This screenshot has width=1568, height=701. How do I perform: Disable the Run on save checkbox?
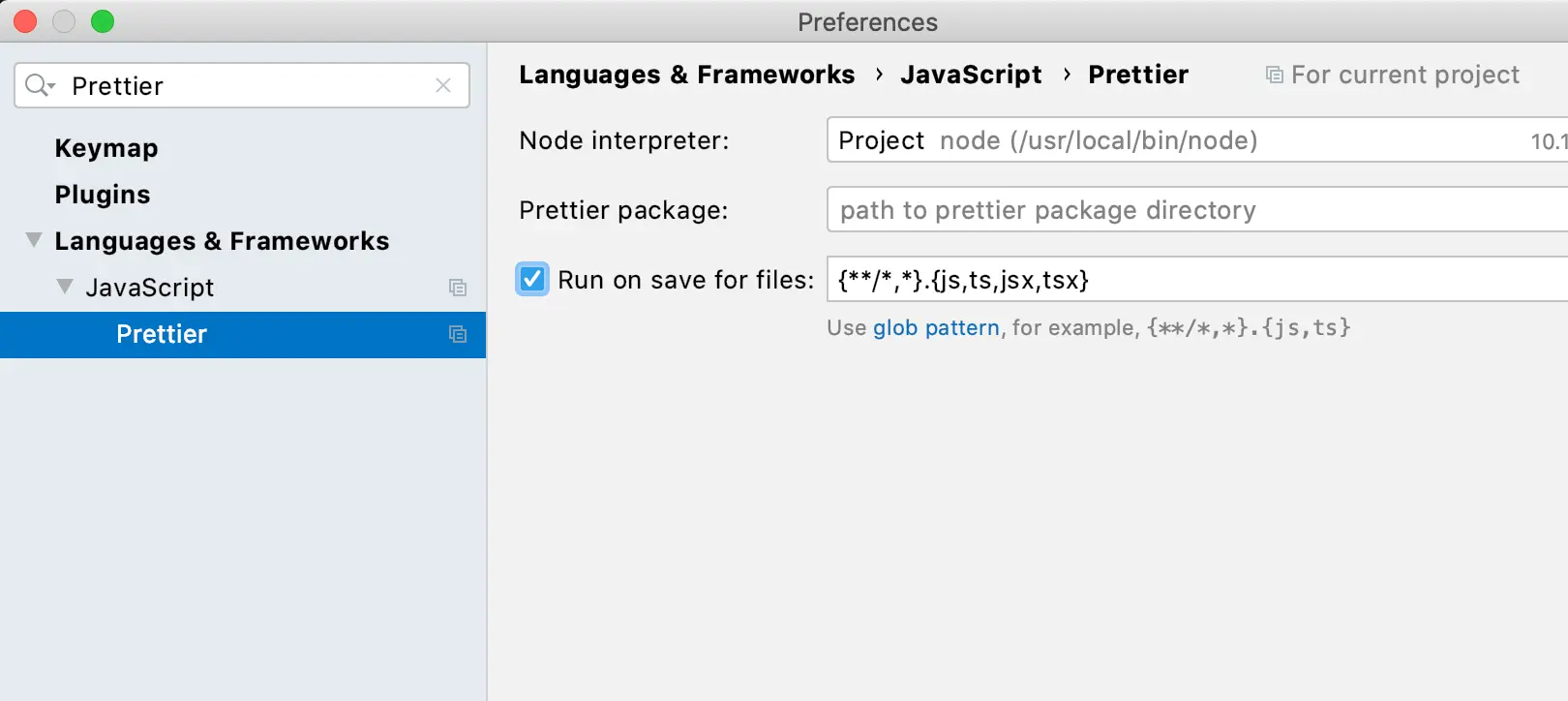coord(532,280)
